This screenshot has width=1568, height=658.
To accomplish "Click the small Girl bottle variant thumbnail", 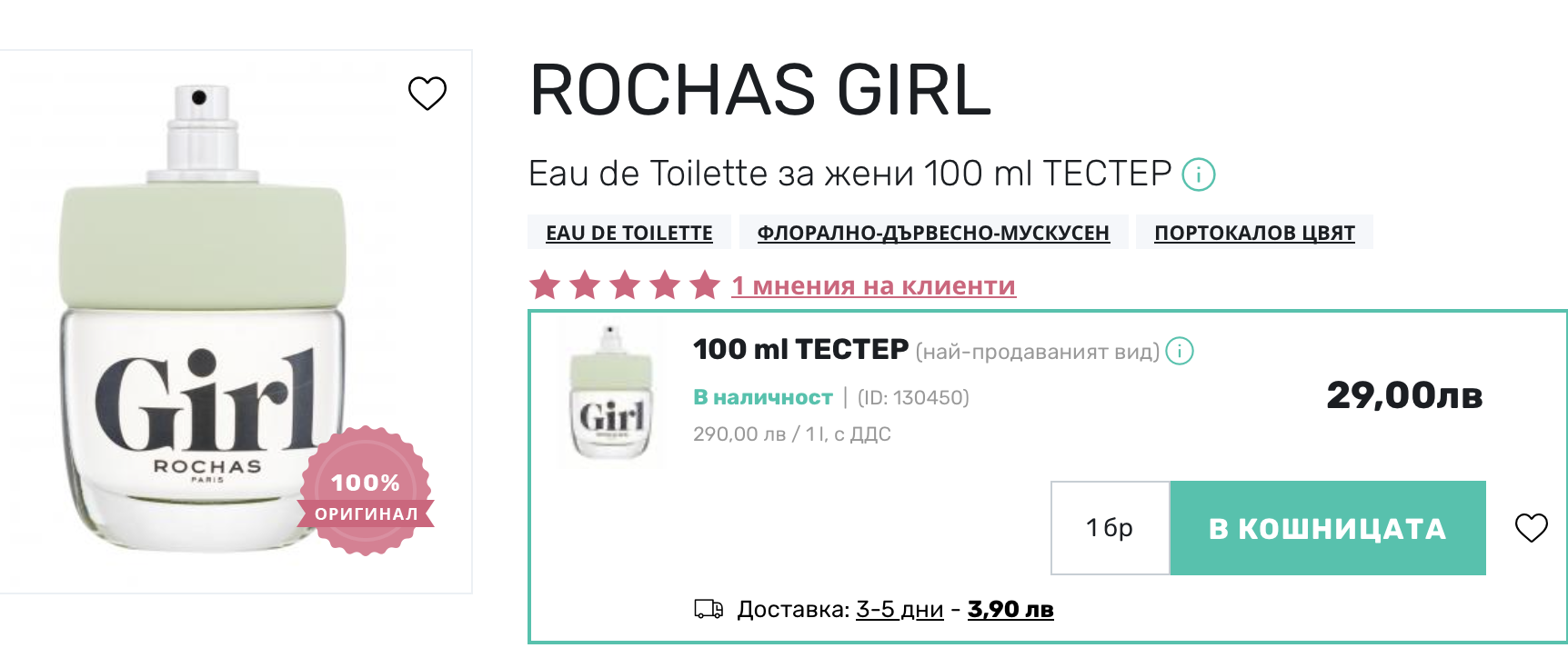I will pyautogui.click(x=611, y=393).
